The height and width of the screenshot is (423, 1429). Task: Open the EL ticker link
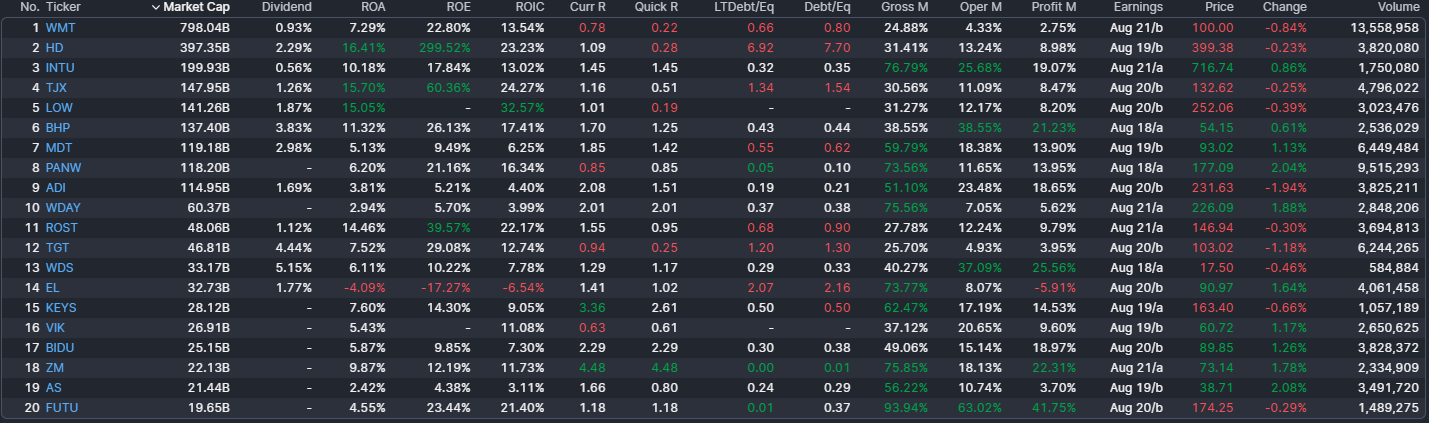(53, 287)
